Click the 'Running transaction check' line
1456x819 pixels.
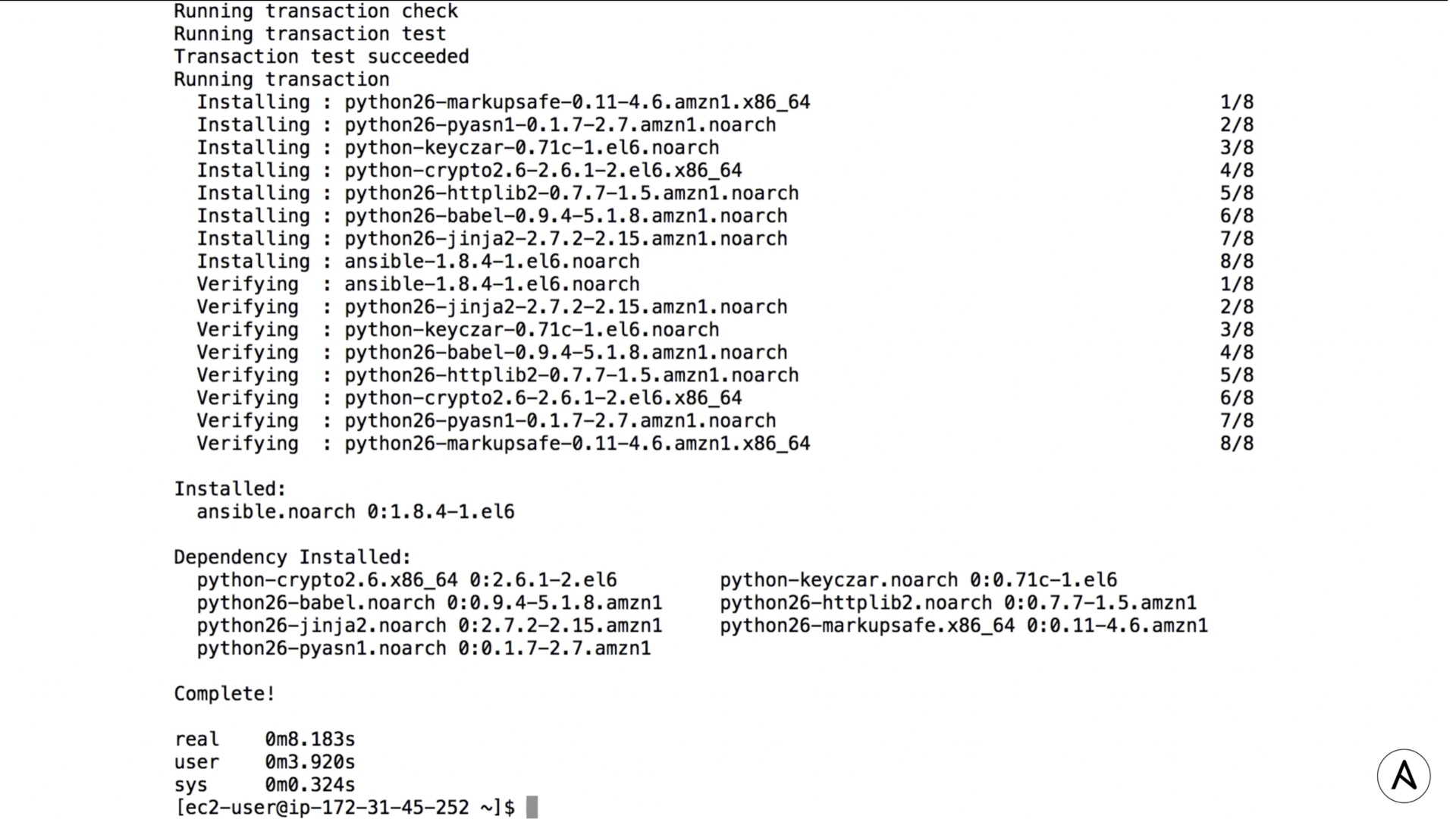tap(316, 11)
